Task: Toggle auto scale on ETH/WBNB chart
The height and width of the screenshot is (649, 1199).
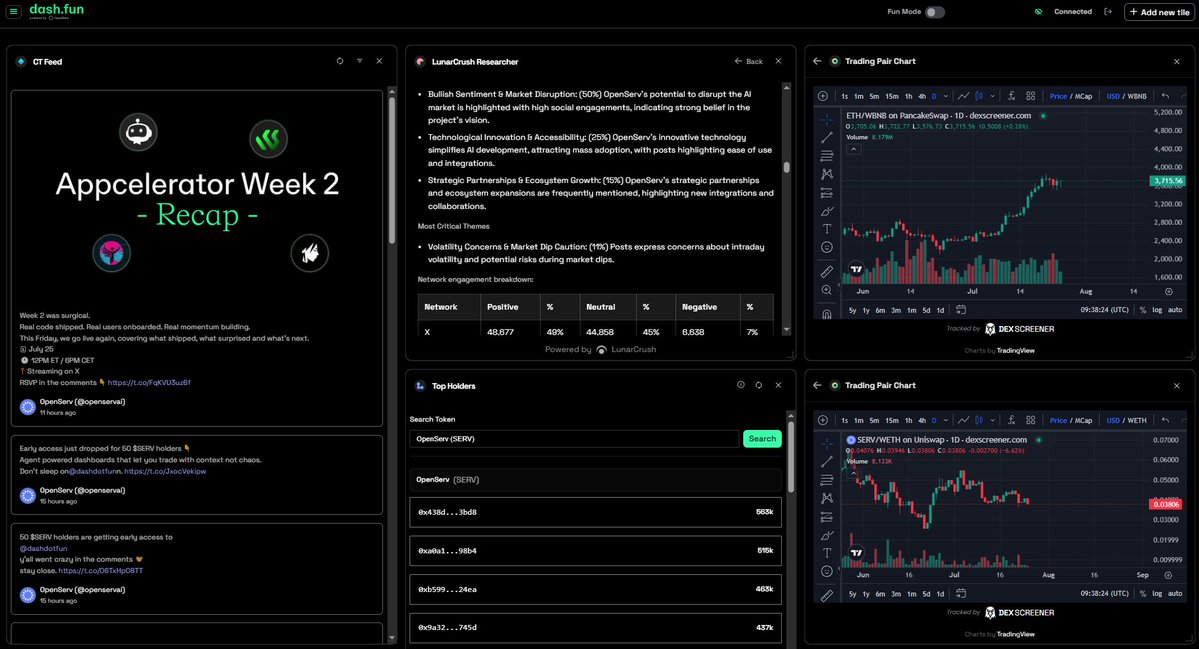Action: (1175, 310)
